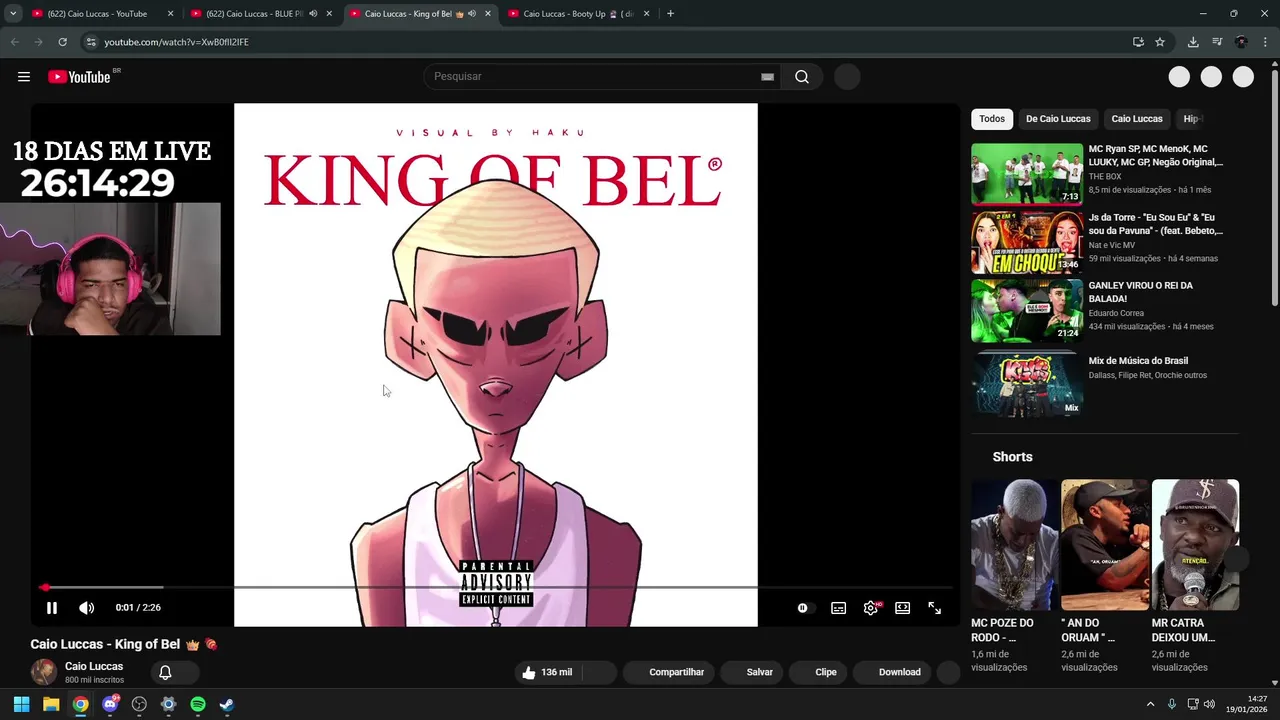Click the Download button
1280x720 pixels.
click(x=892, y=673)
